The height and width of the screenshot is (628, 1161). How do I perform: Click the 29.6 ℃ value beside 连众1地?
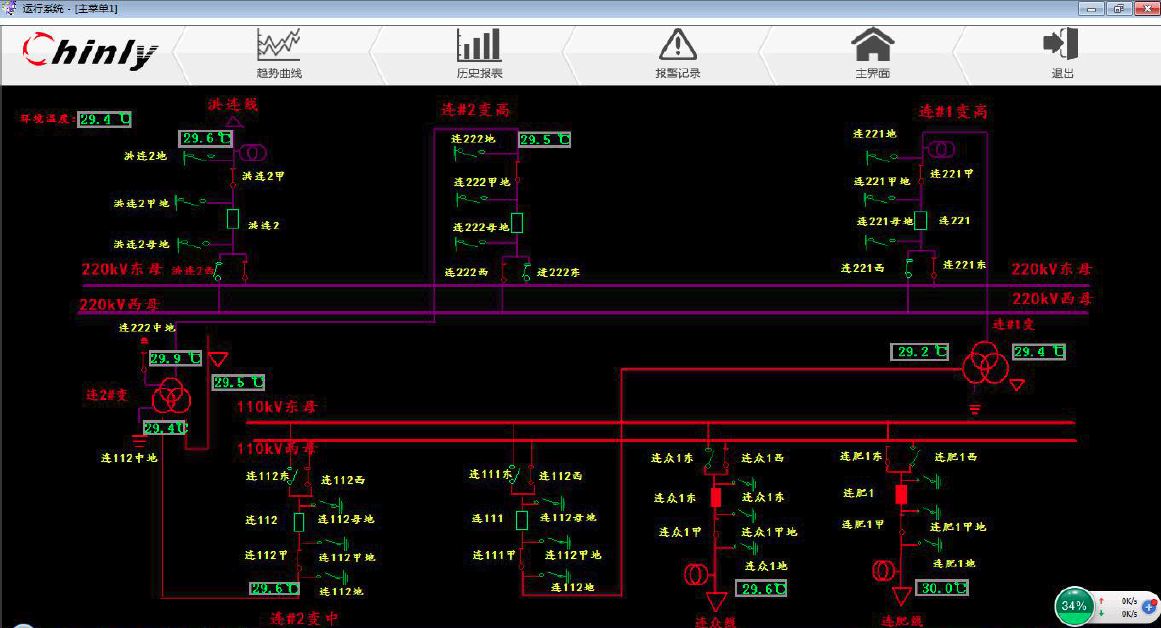762,589
